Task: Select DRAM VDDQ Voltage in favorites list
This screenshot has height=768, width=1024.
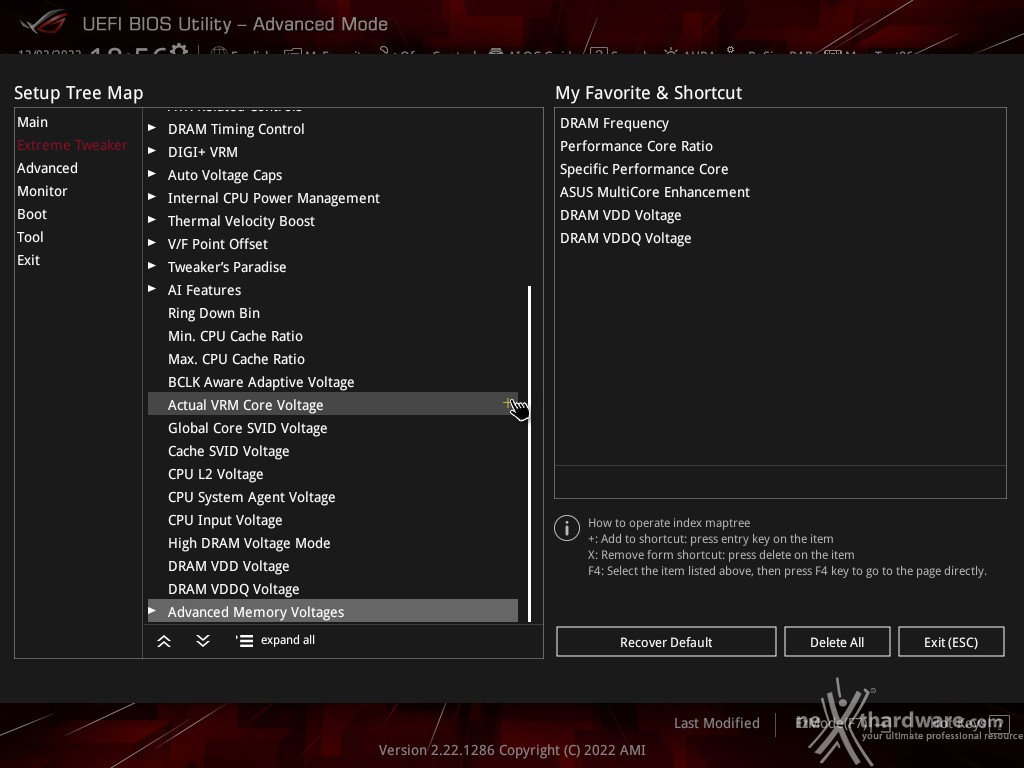Action: tap(626, 238)
